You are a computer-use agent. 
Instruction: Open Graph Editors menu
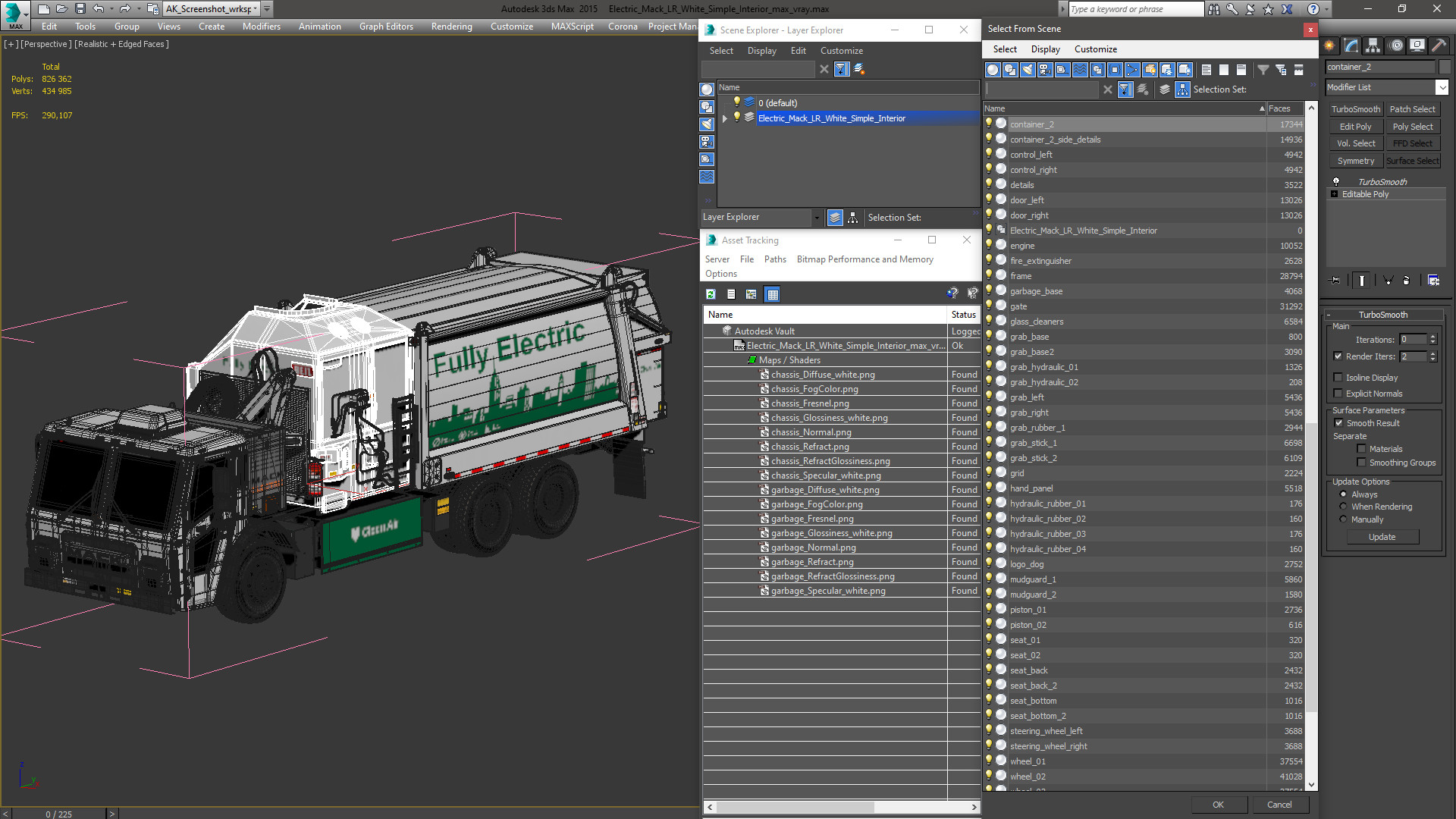tap(386, 27)
